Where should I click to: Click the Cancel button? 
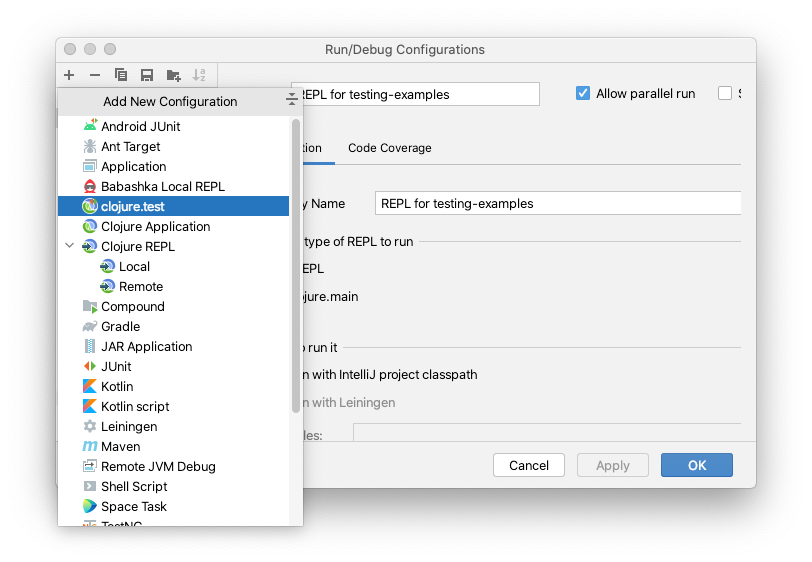click(x=529, y=465)
